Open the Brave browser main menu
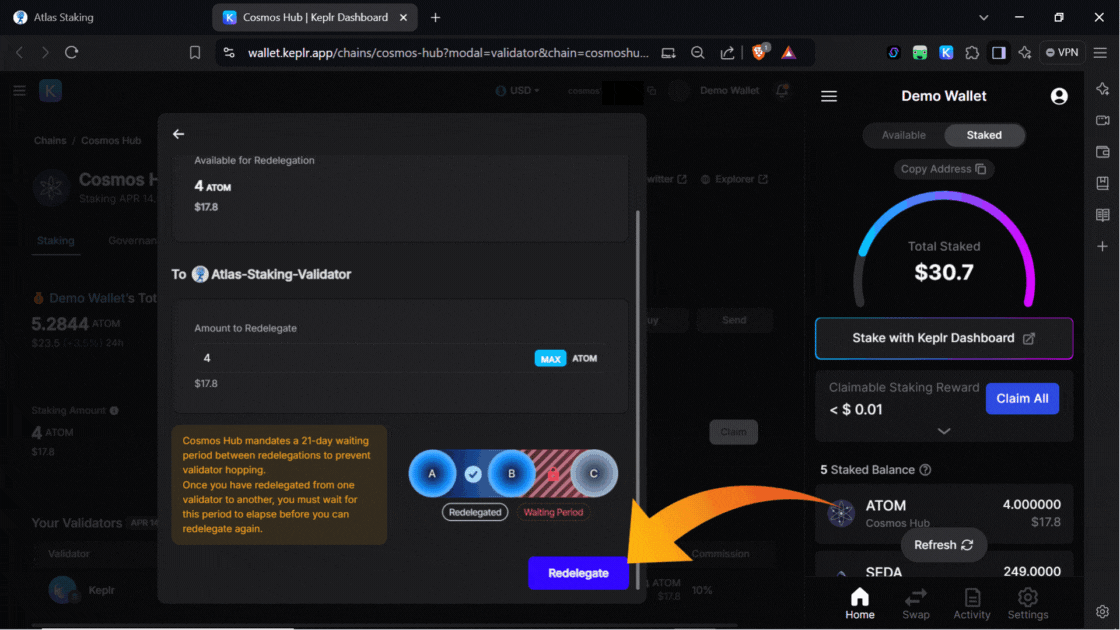 [x=1100, y=53]
